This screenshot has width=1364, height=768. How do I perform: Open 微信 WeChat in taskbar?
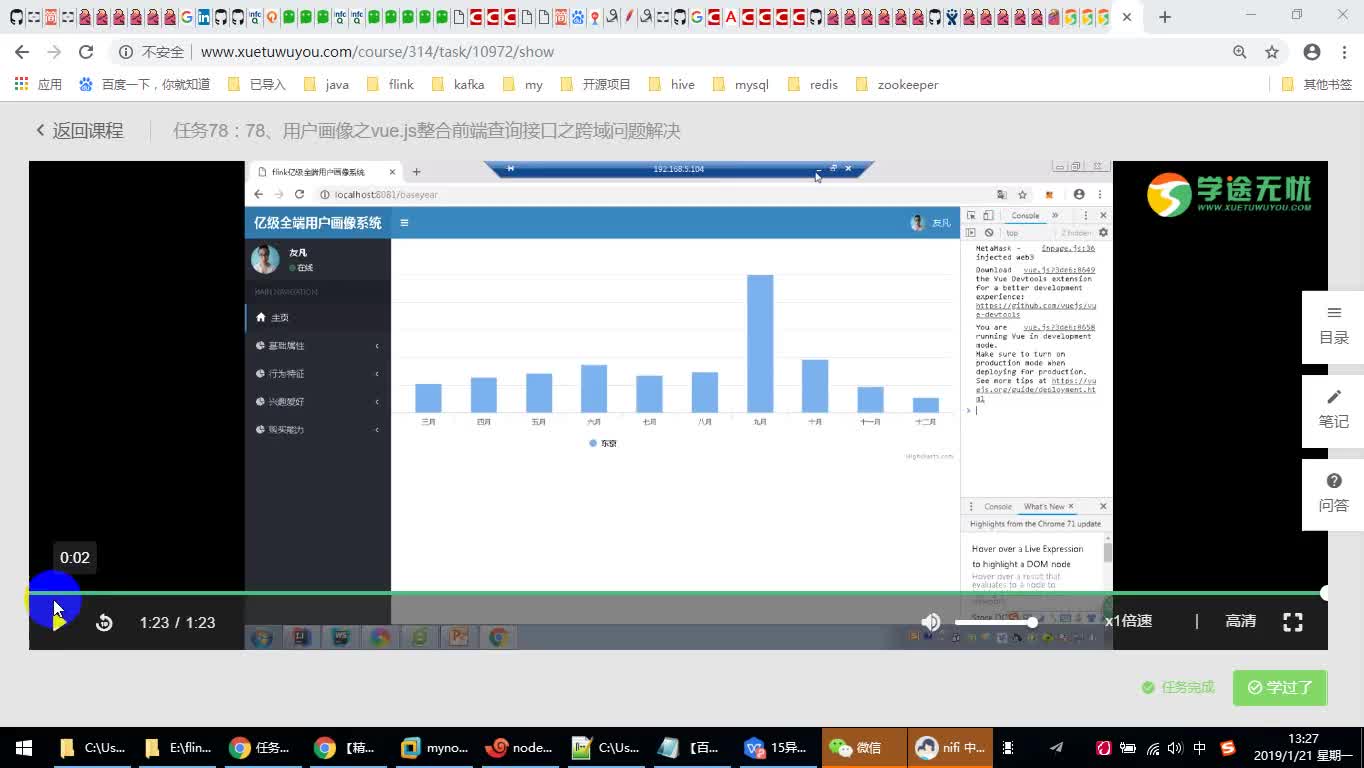863,748
